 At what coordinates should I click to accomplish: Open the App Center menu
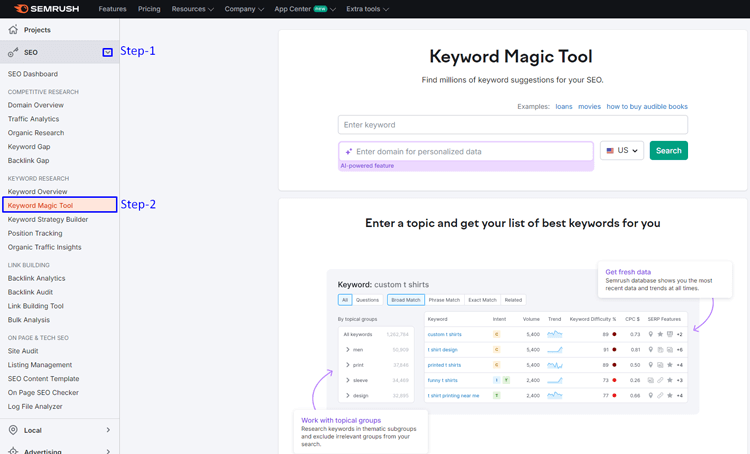point(305,9)
